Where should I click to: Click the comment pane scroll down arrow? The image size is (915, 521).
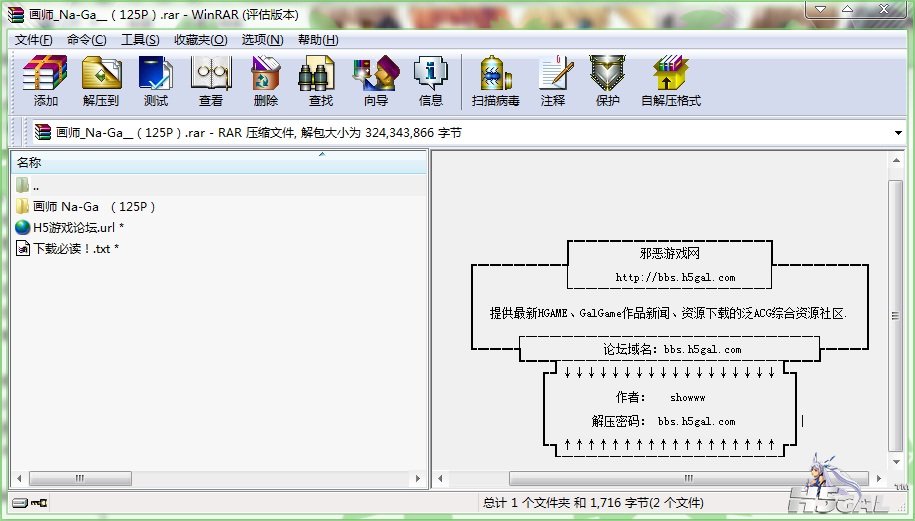click(896, 462)
